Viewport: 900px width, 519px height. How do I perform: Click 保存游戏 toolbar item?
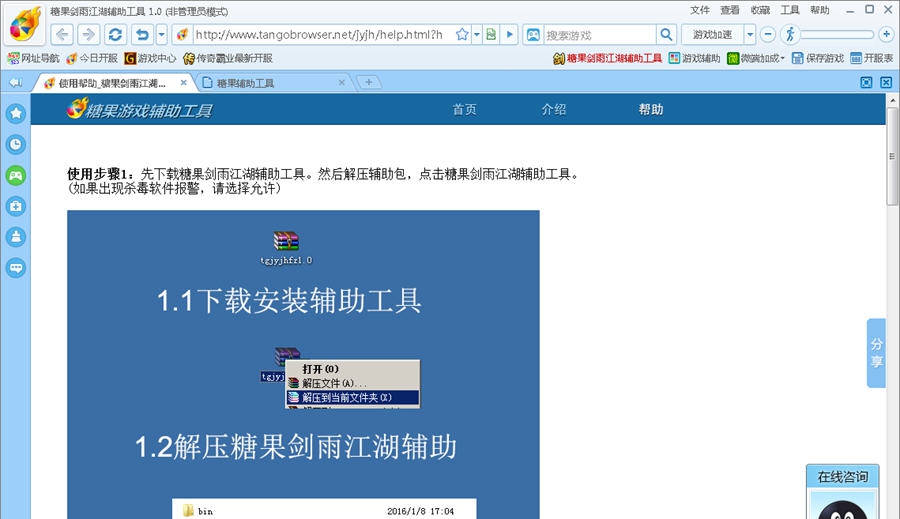(x=817, y=58)
